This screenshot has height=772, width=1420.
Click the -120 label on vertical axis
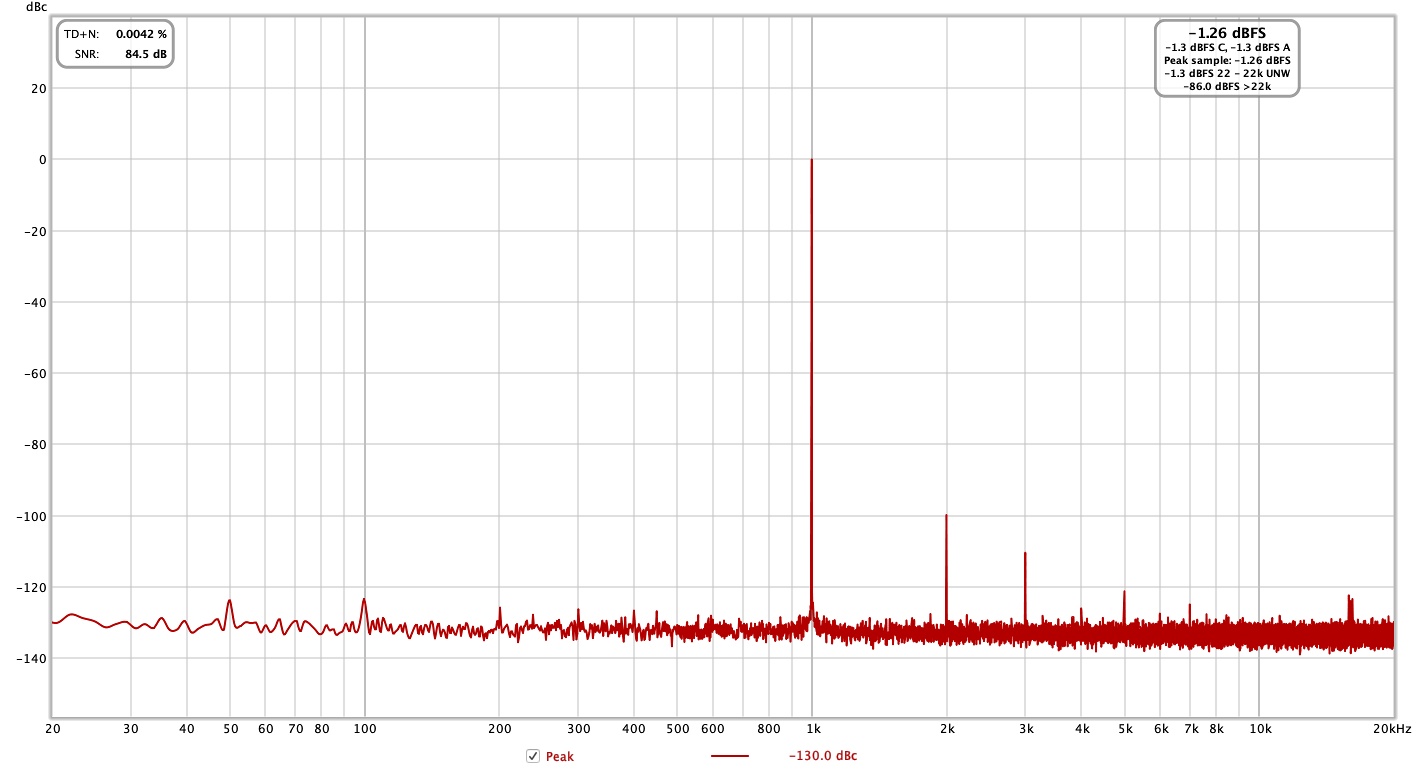tap(34, 587)
